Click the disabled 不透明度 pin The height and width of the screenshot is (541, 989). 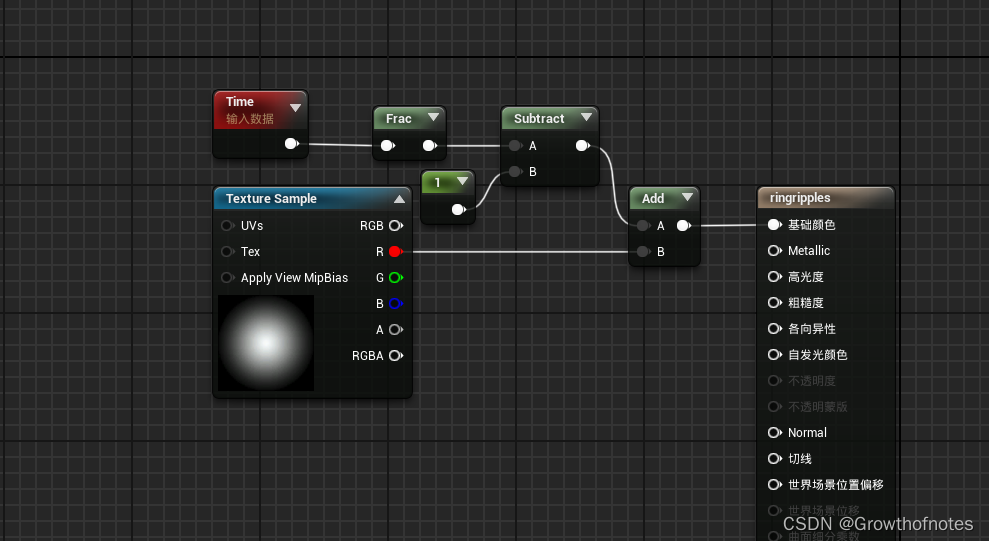point(775,380)
